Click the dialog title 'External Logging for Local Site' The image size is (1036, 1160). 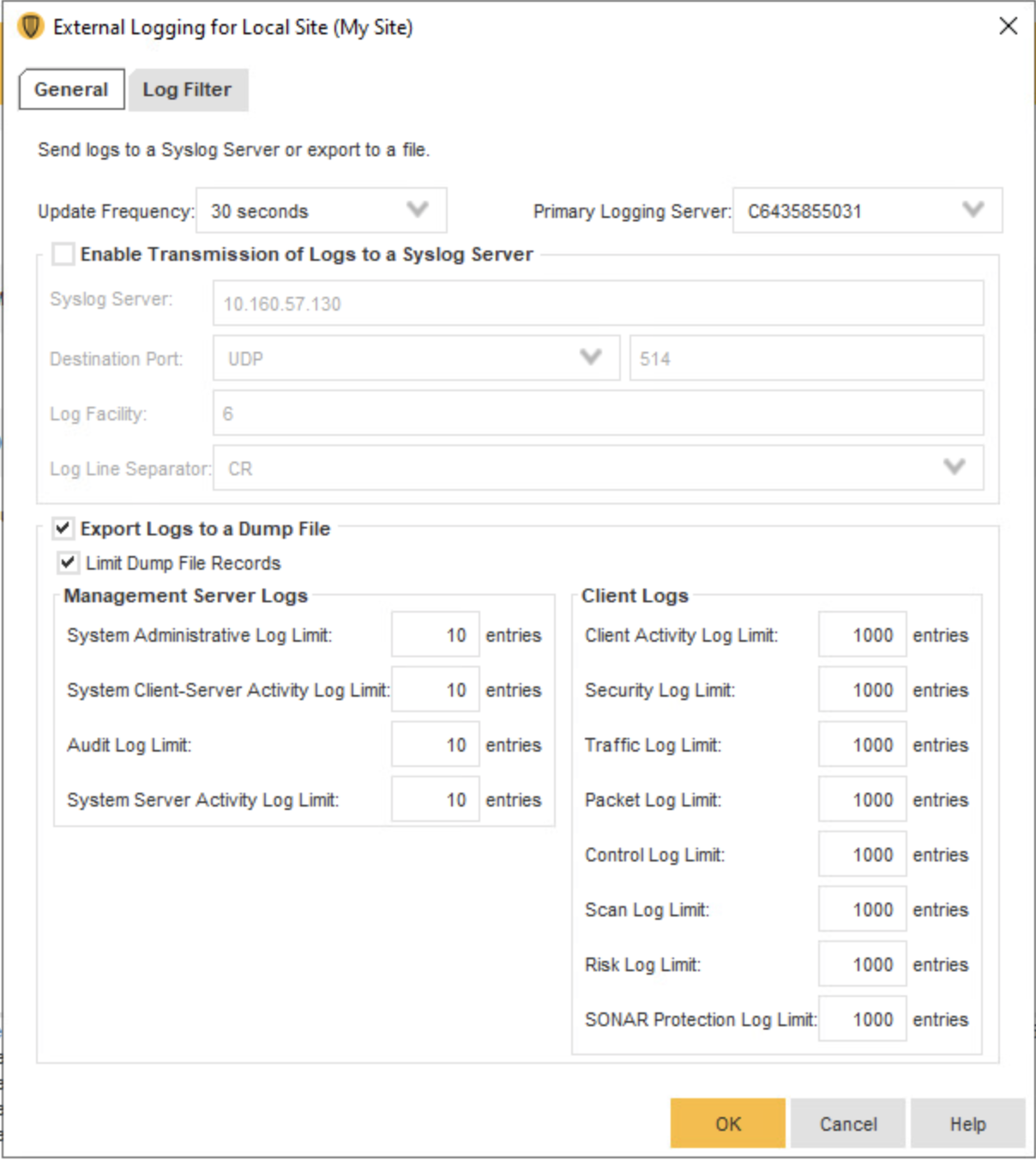click(x=233, y=27)
